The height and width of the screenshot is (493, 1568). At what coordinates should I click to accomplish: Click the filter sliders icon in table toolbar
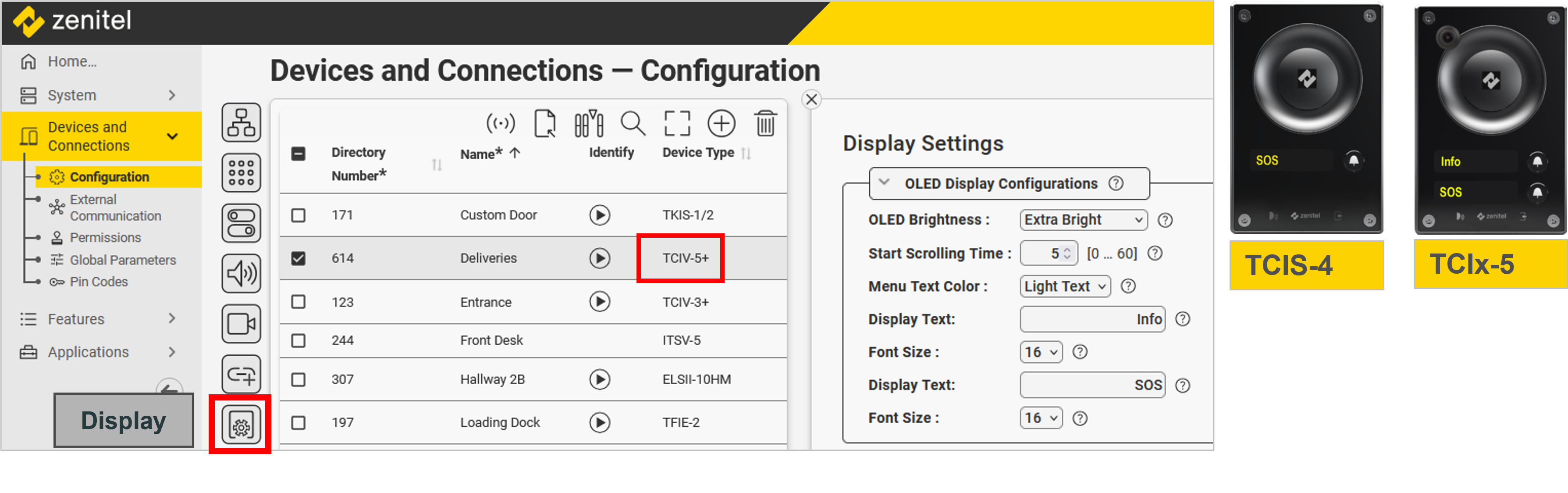(589, 124)
